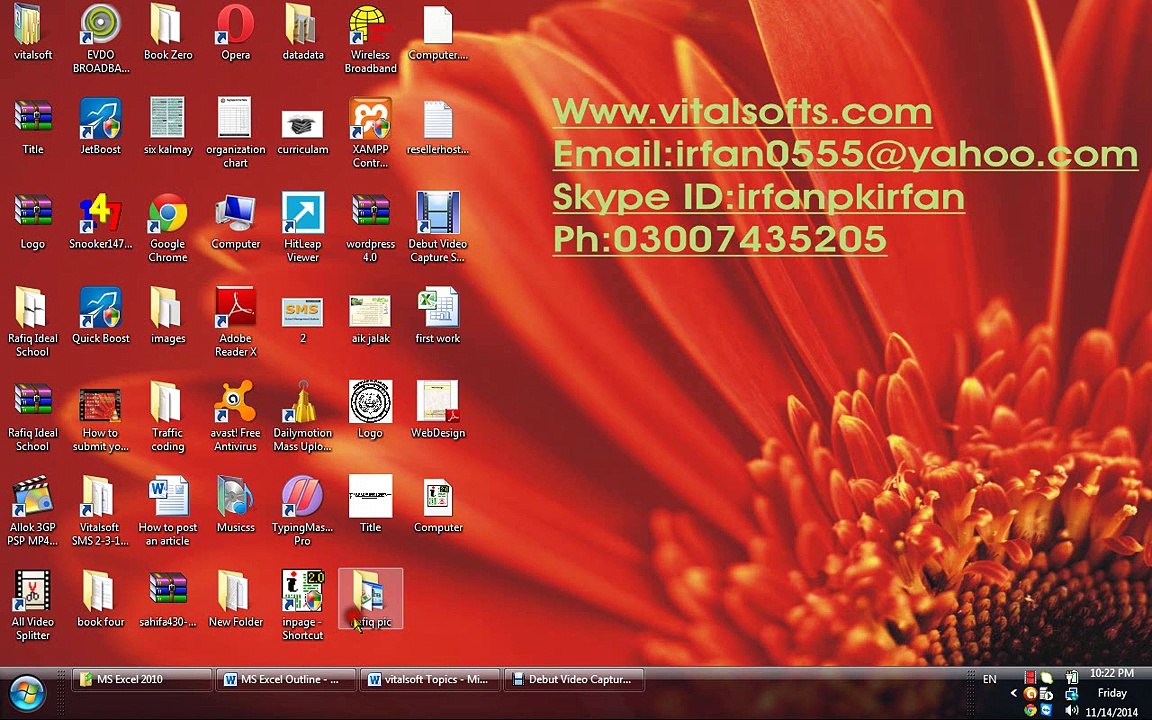Select the Quick Boost shortcut
Image resolution: width=1152 pixels, height=720 pixels.
click(x=101, y=316)
